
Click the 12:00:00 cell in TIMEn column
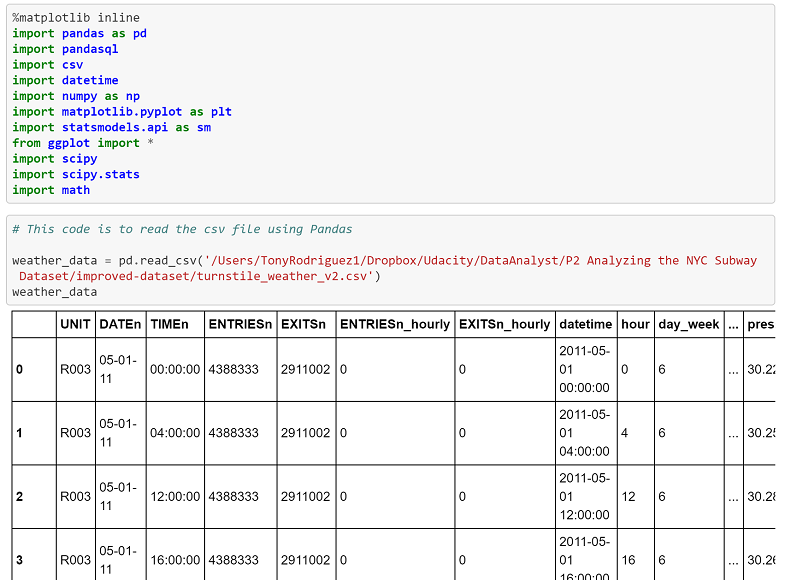point(175,497)
